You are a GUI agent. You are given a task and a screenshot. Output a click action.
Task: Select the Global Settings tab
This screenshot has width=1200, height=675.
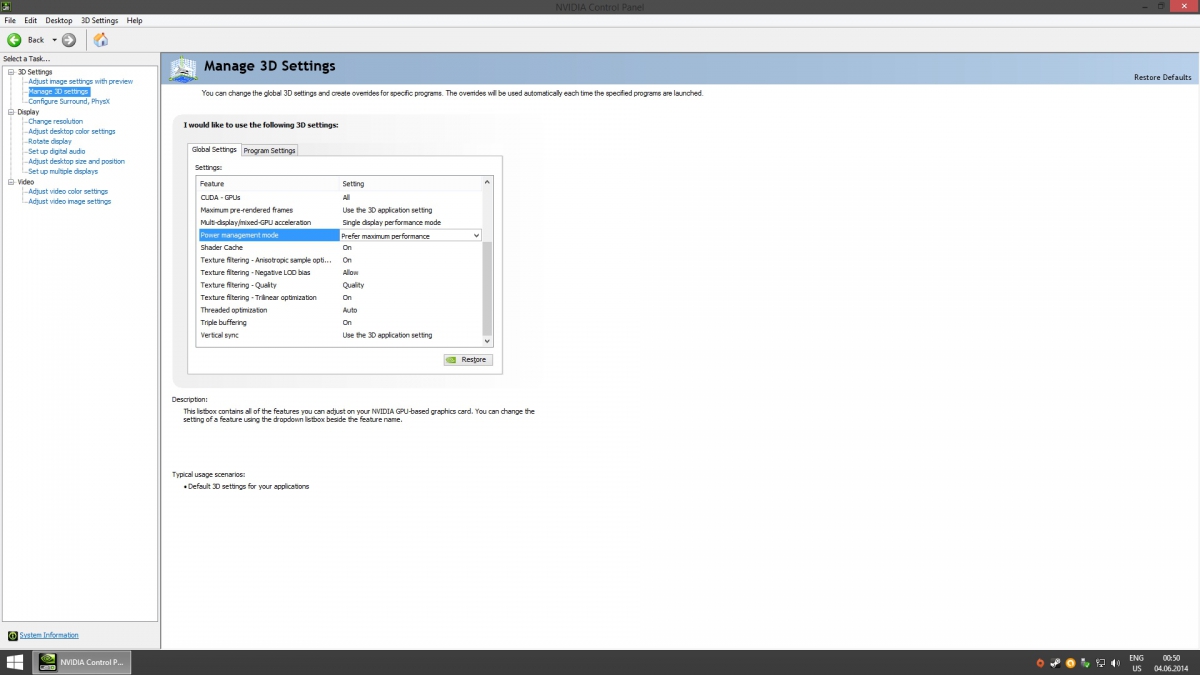(214, 149)
